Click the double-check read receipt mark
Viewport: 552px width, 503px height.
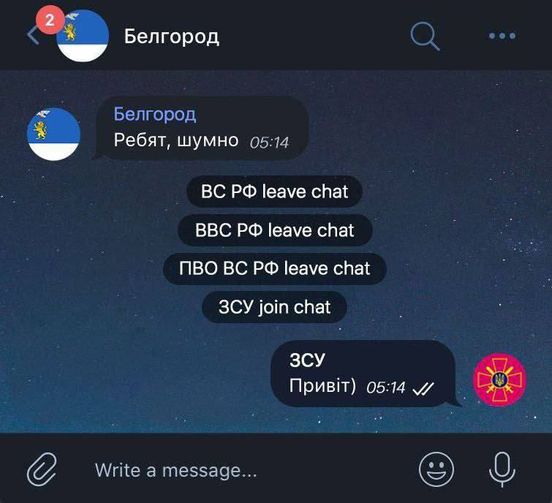424,389
